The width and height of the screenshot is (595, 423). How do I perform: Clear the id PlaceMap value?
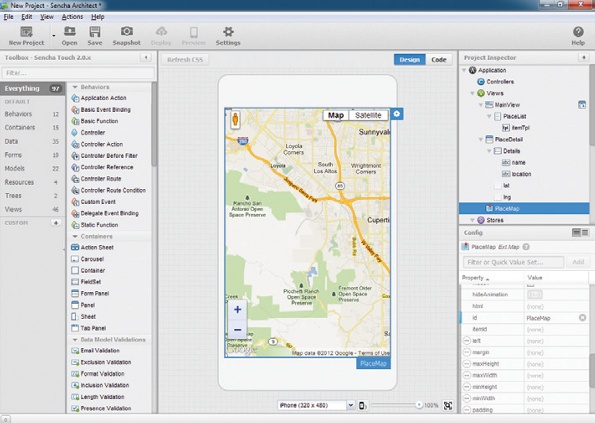click(x=582, y=318)
